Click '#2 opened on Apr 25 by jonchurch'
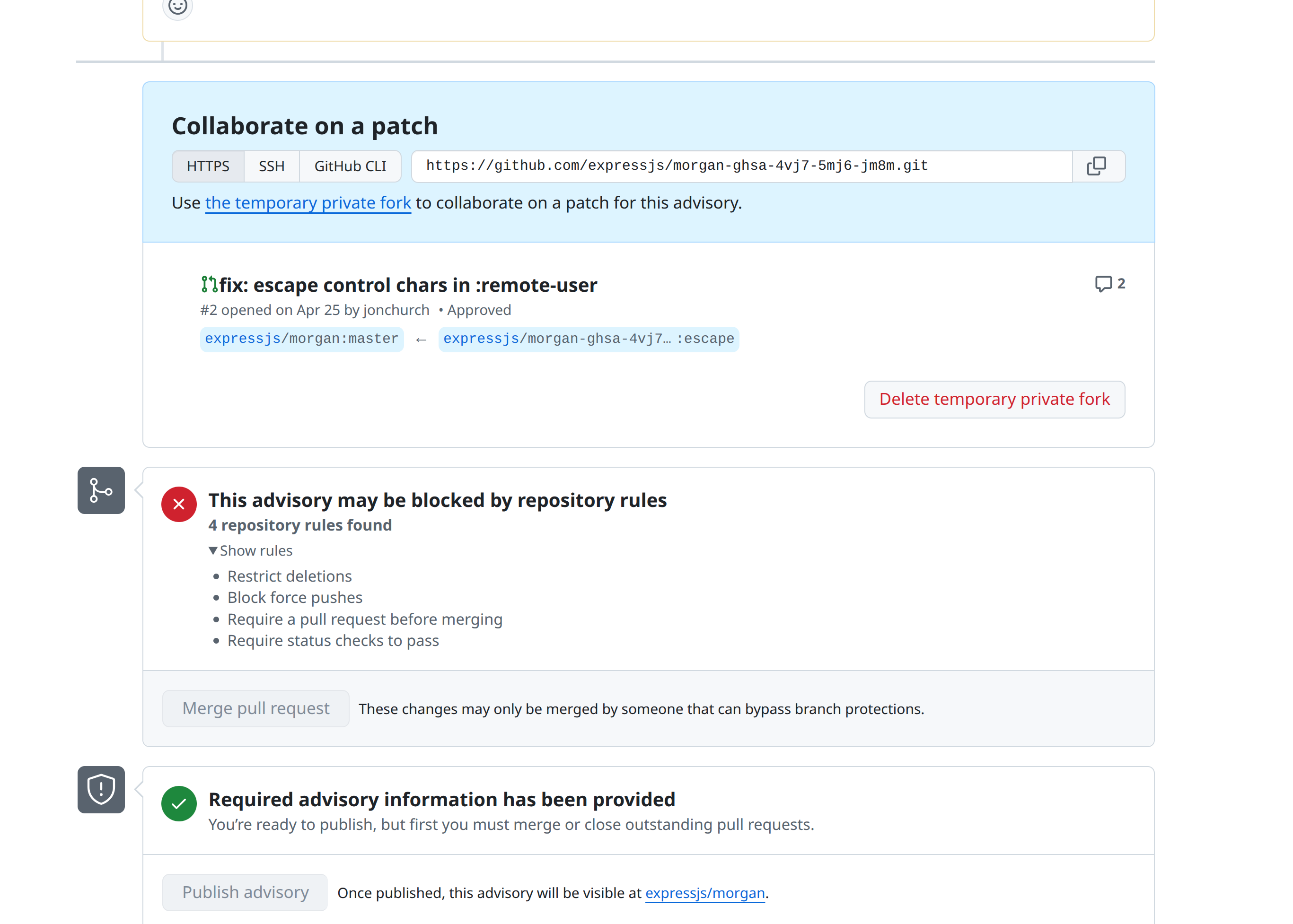The image size is (1293, 924). 315,310
